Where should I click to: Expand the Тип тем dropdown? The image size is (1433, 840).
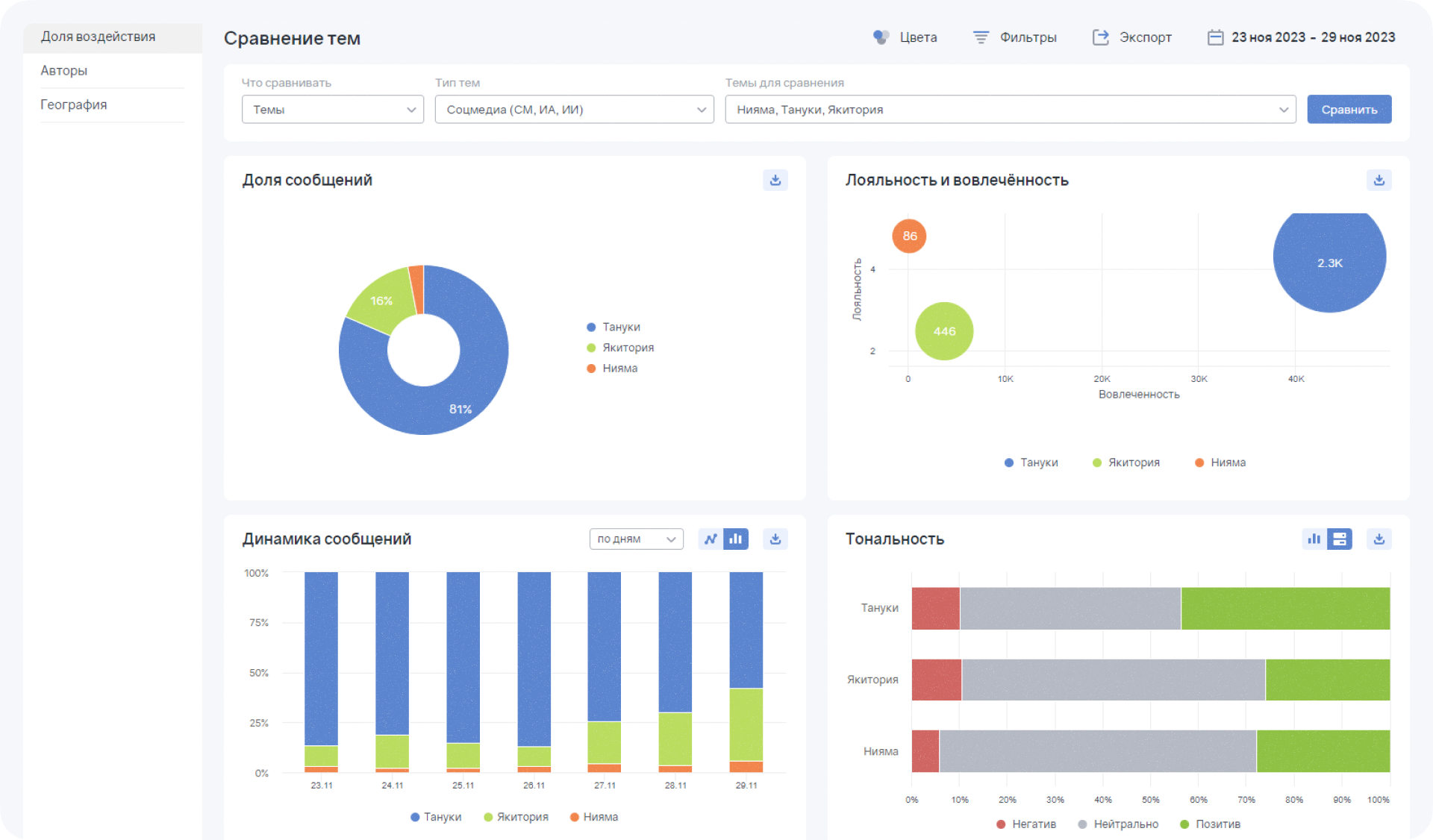coord(574,110)
